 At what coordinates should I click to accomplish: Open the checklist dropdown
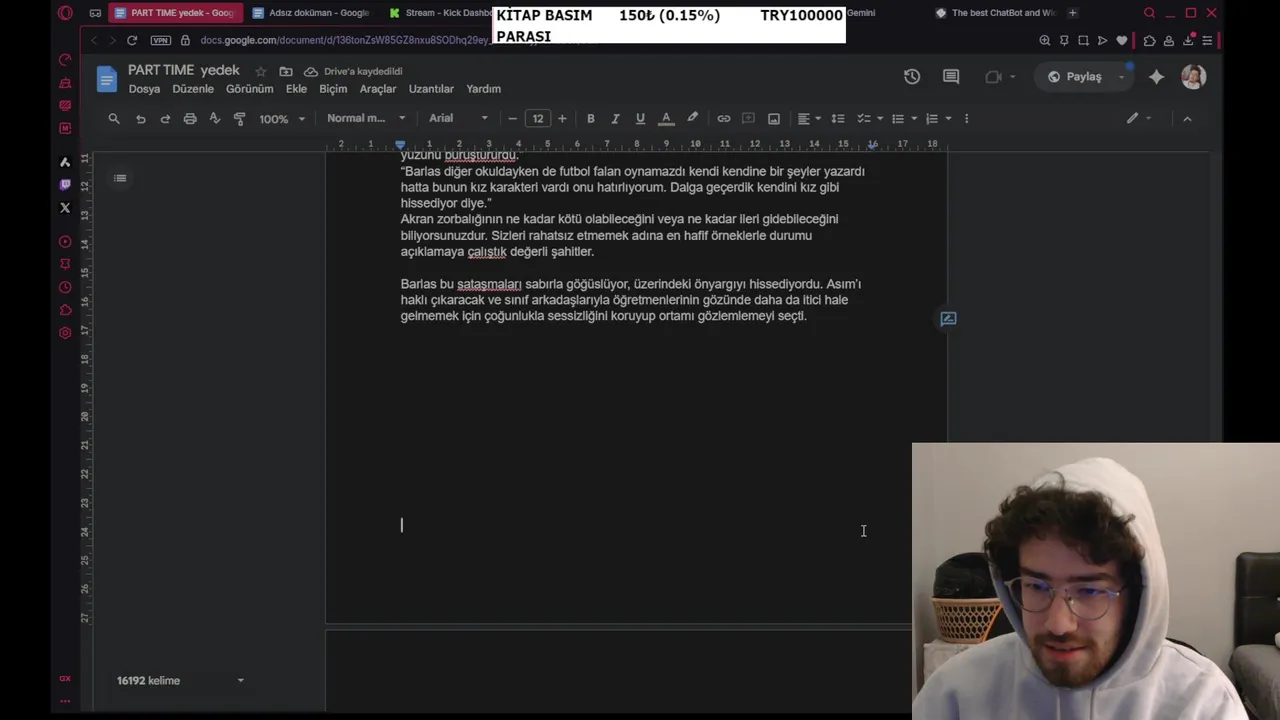tap(869, 118)
